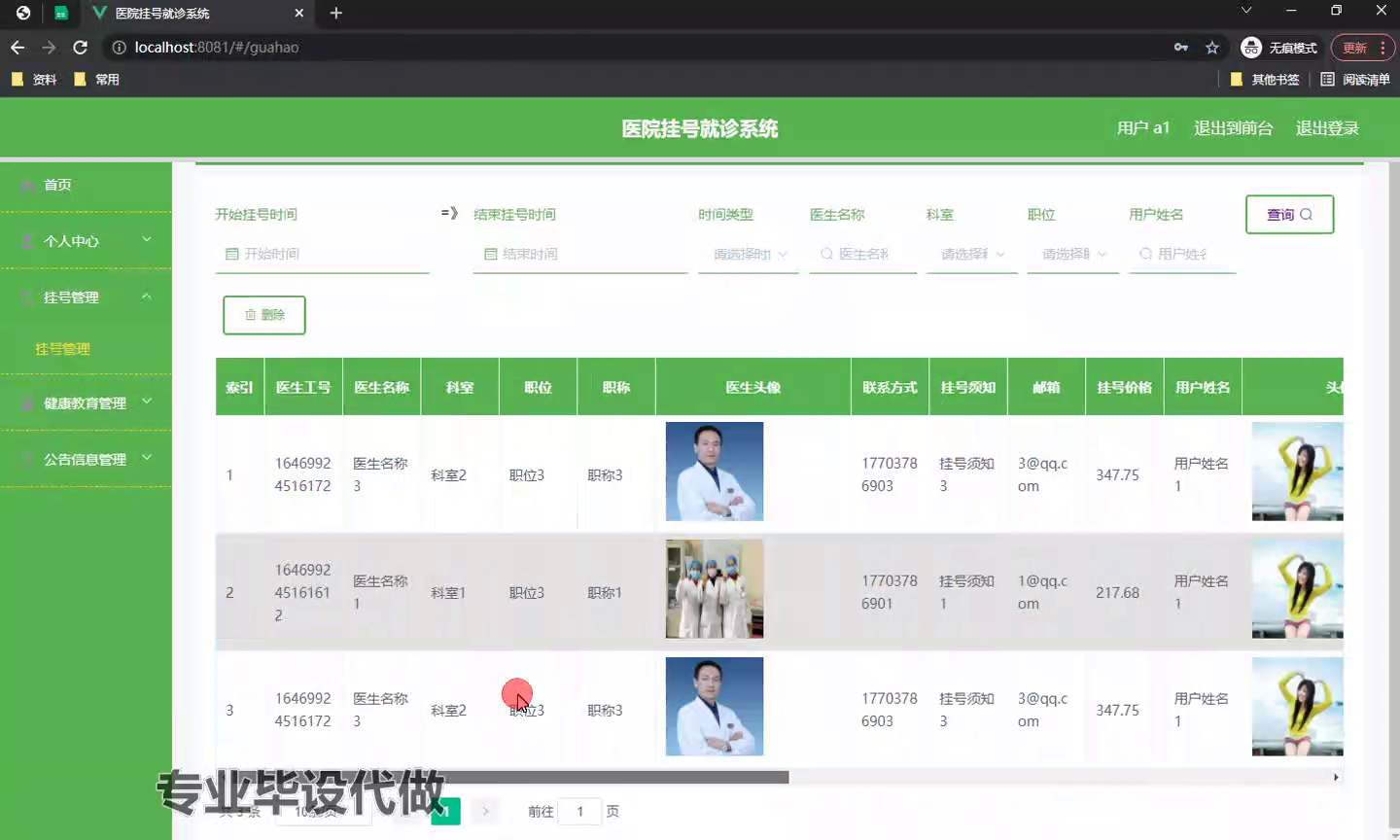Image resolution: width=1400 pixels, height=840 pixels.
Task: Open the 资料 bookmark folder
Action: pos(34,80)
